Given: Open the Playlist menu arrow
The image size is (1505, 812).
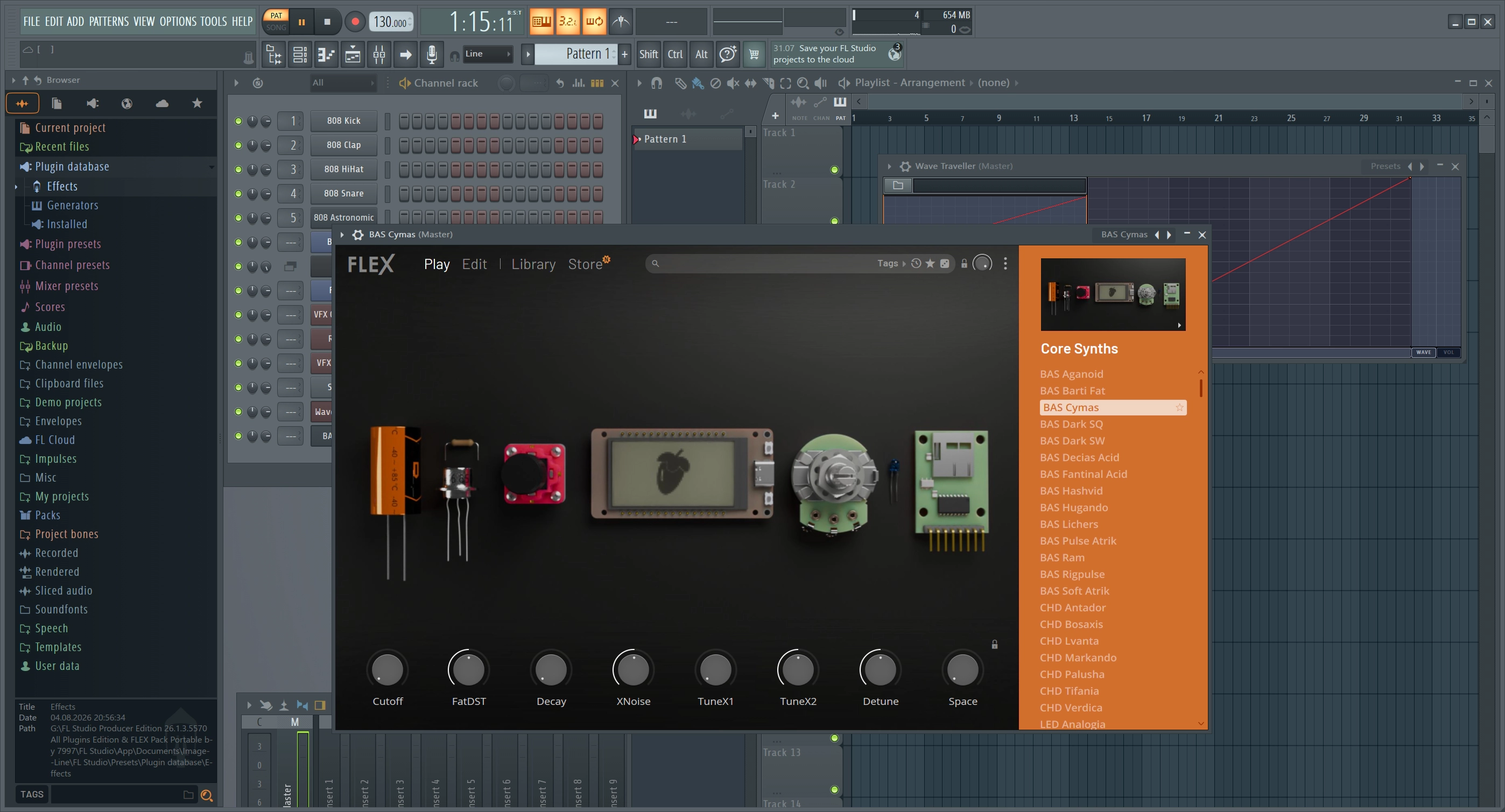Looking at the screenshot, I should click(x=639, y=83).
